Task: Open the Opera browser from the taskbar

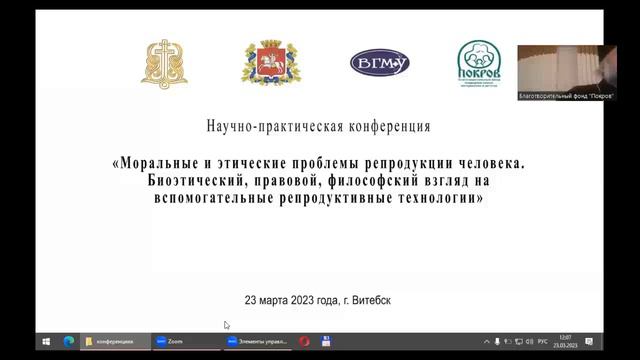Action: tap(304, 341)
